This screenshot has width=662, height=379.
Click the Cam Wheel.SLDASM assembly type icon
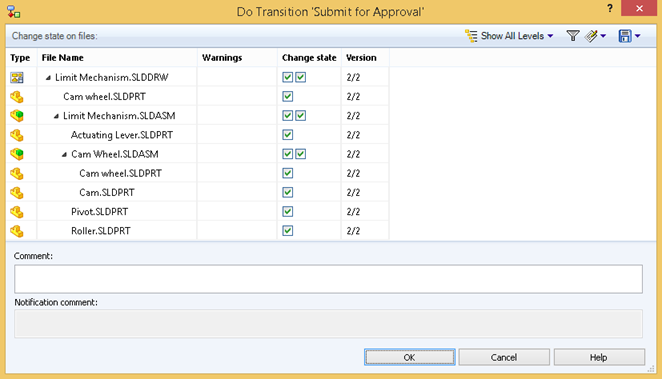[x=17, y=154]
